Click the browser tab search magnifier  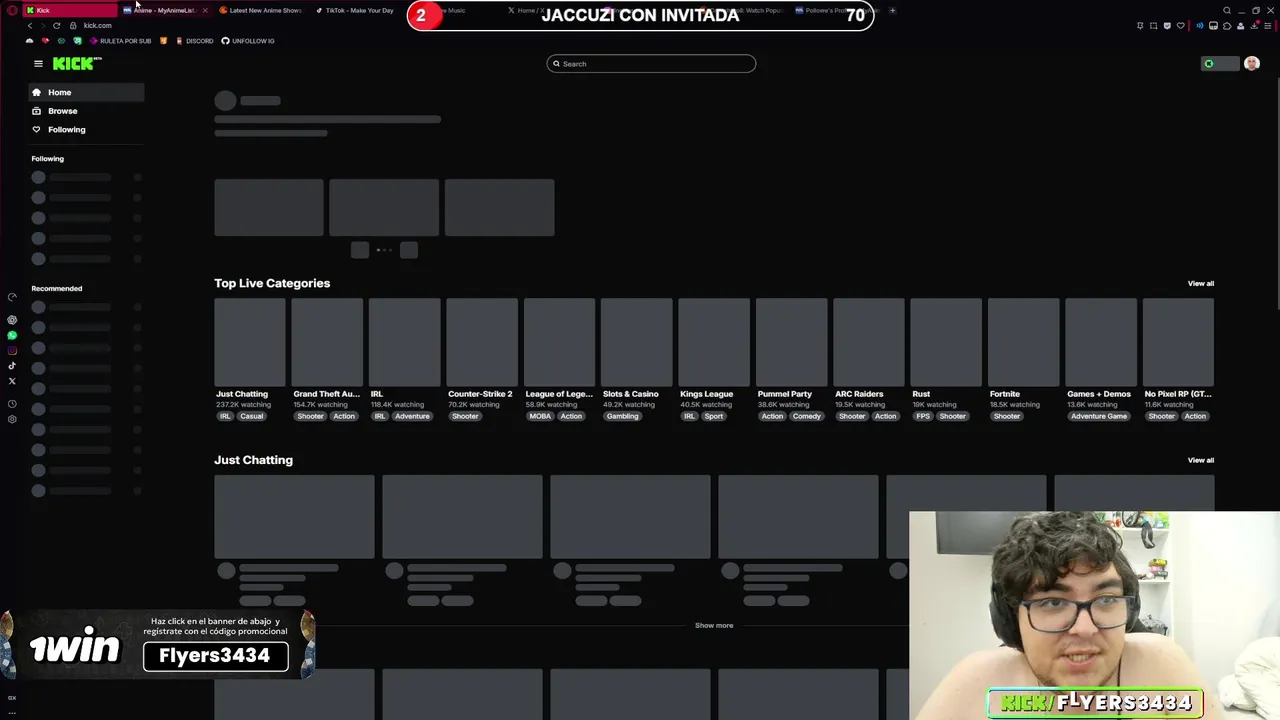click(1227, 10)
